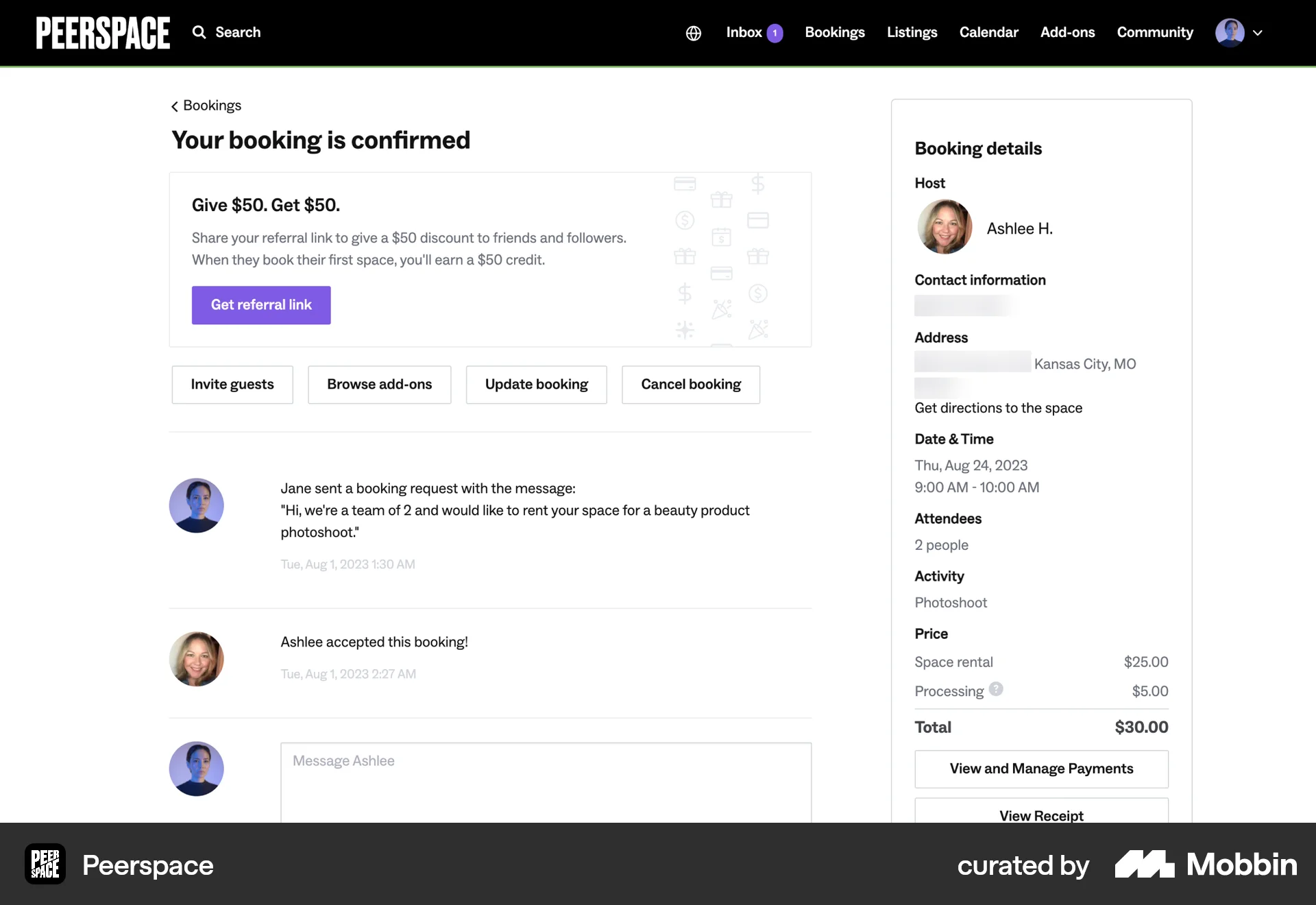Open the language globe icon

[x=694, y=33]
